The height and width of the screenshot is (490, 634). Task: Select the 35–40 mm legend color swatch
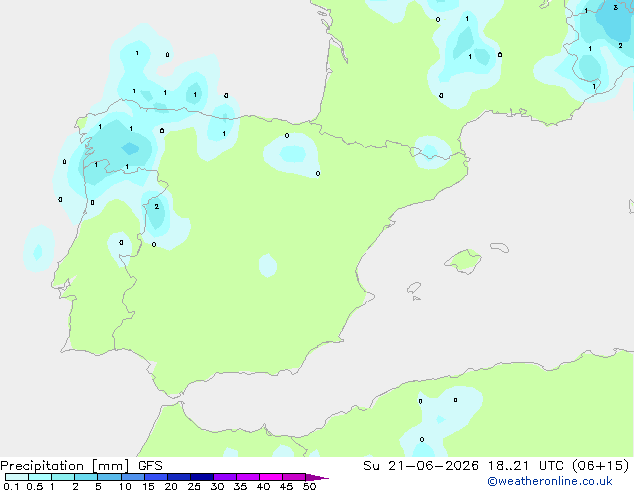248,477
